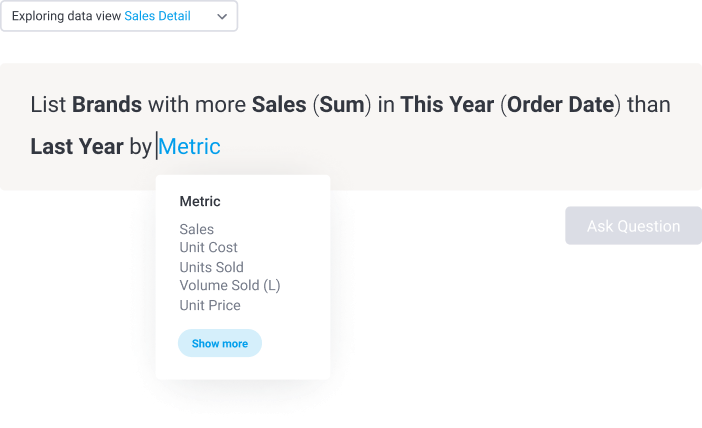Select Units Sold in the suggestion popup

click(x=211, y=267)
